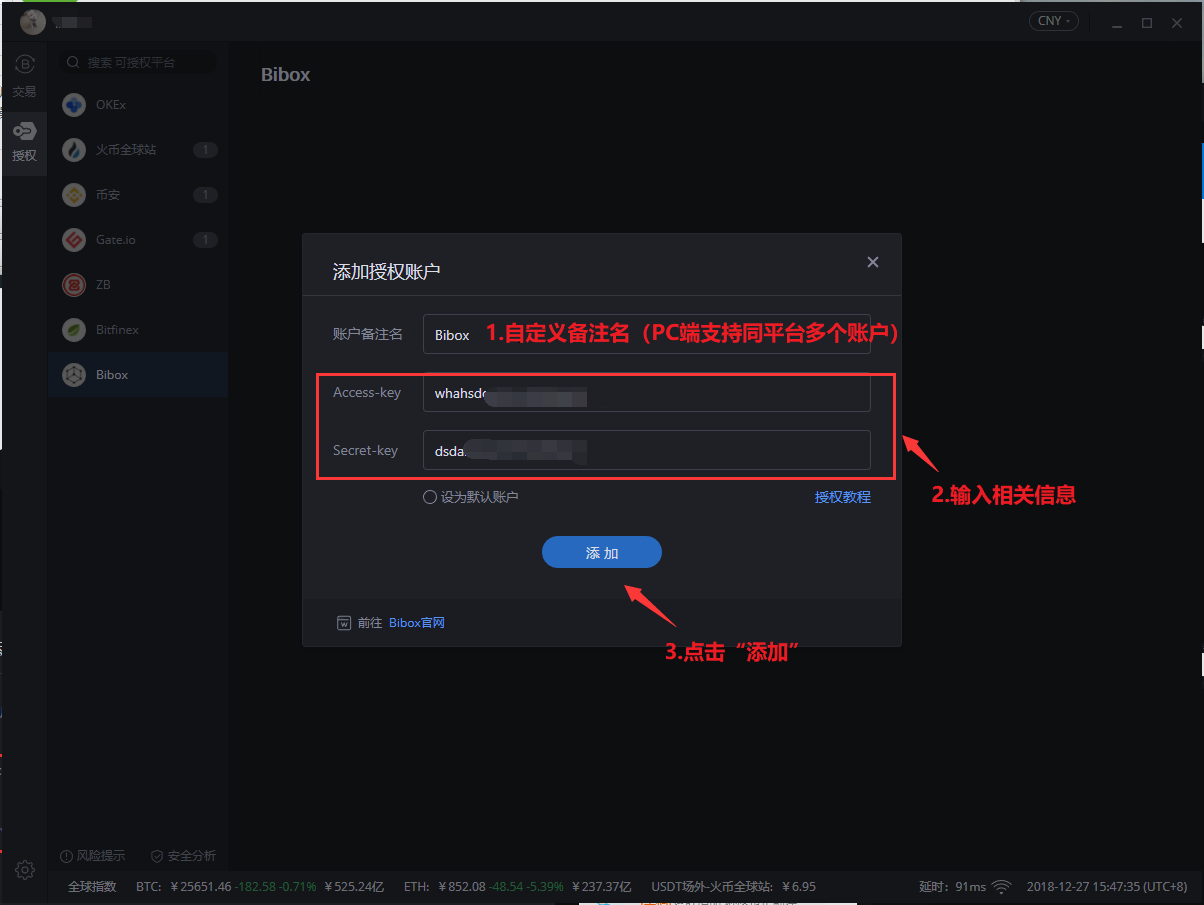Click the 添加 button

click(x=602, y=552)
